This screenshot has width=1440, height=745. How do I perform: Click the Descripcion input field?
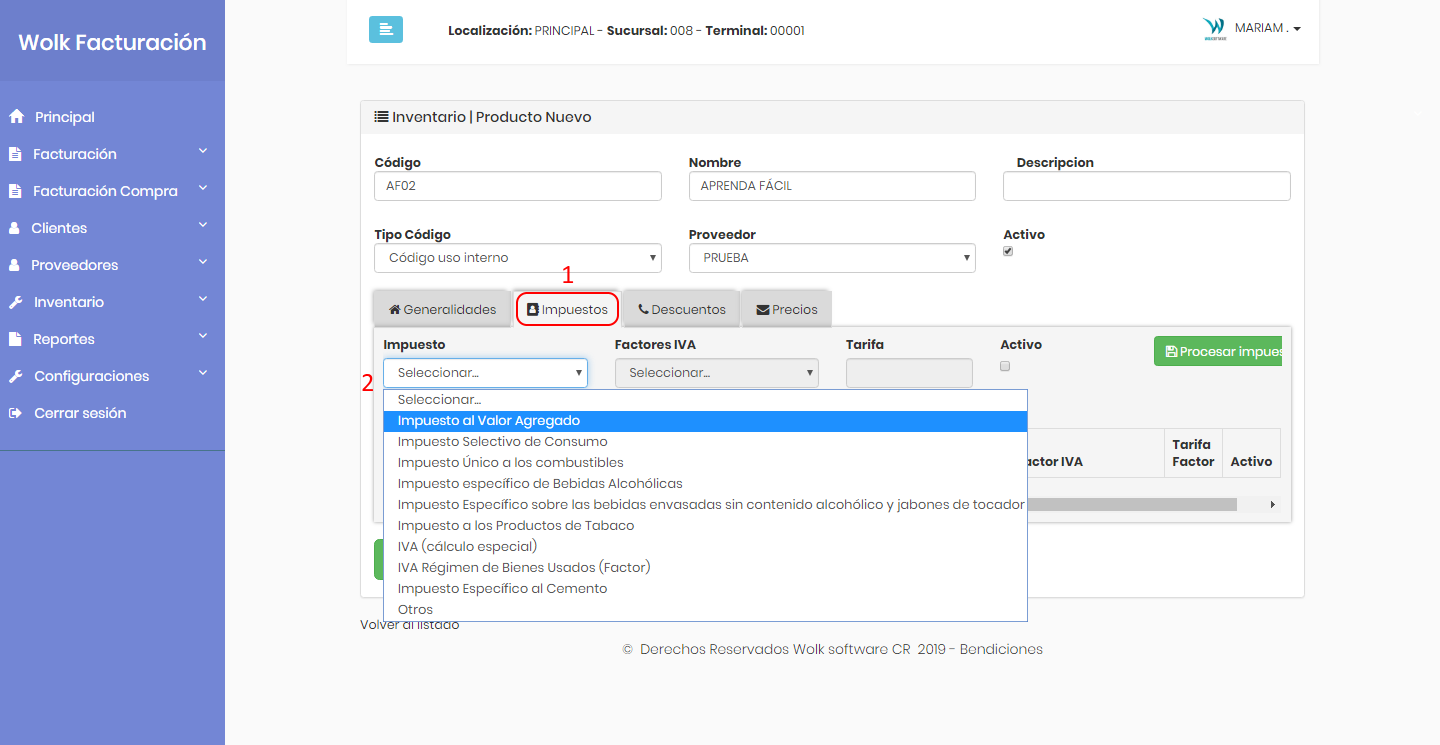point(1147,186)
